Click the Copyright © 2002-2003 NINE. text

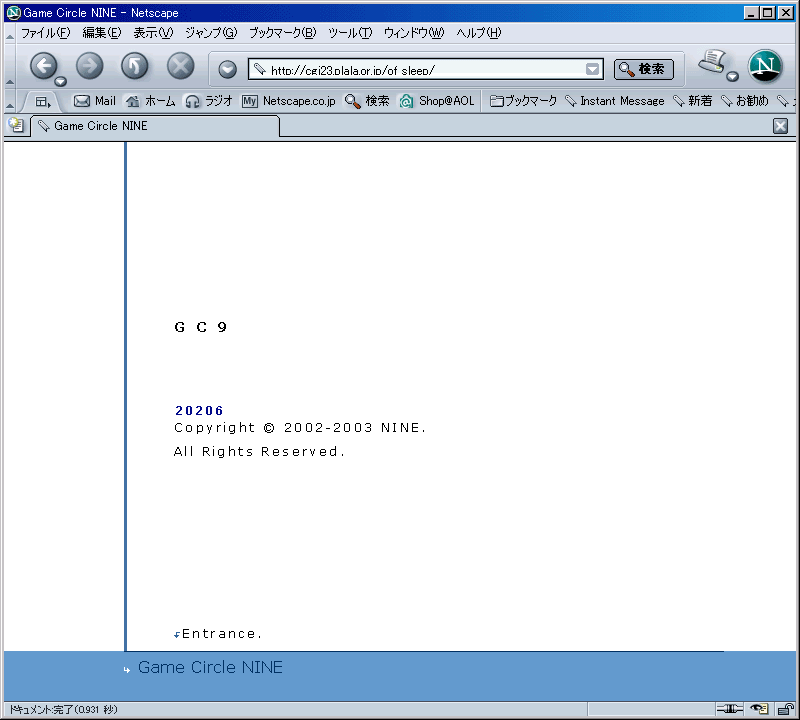click(x=299, y=428)
